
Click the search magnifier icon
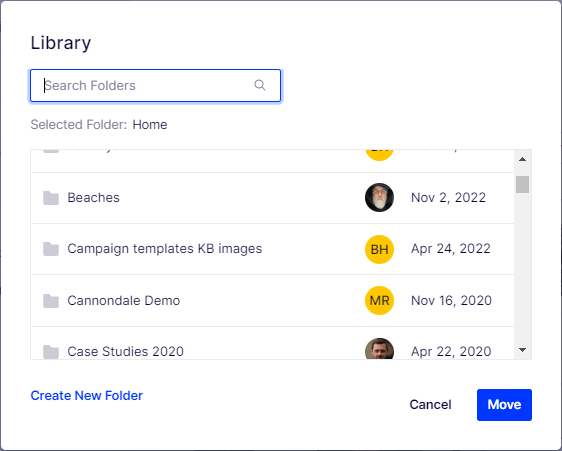[259, 85]
